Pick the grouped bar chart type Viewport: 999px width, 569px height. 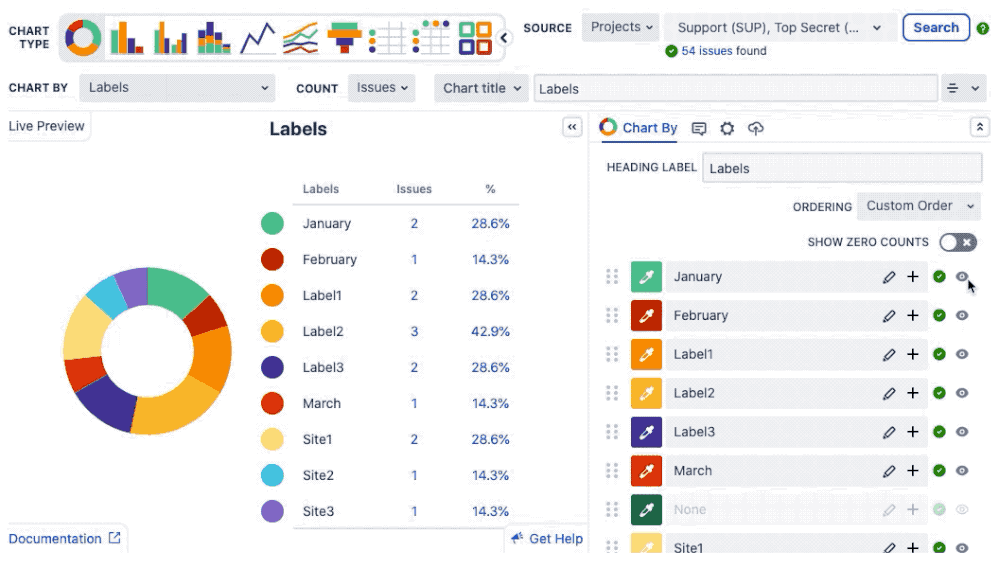(x=170, y=38)
